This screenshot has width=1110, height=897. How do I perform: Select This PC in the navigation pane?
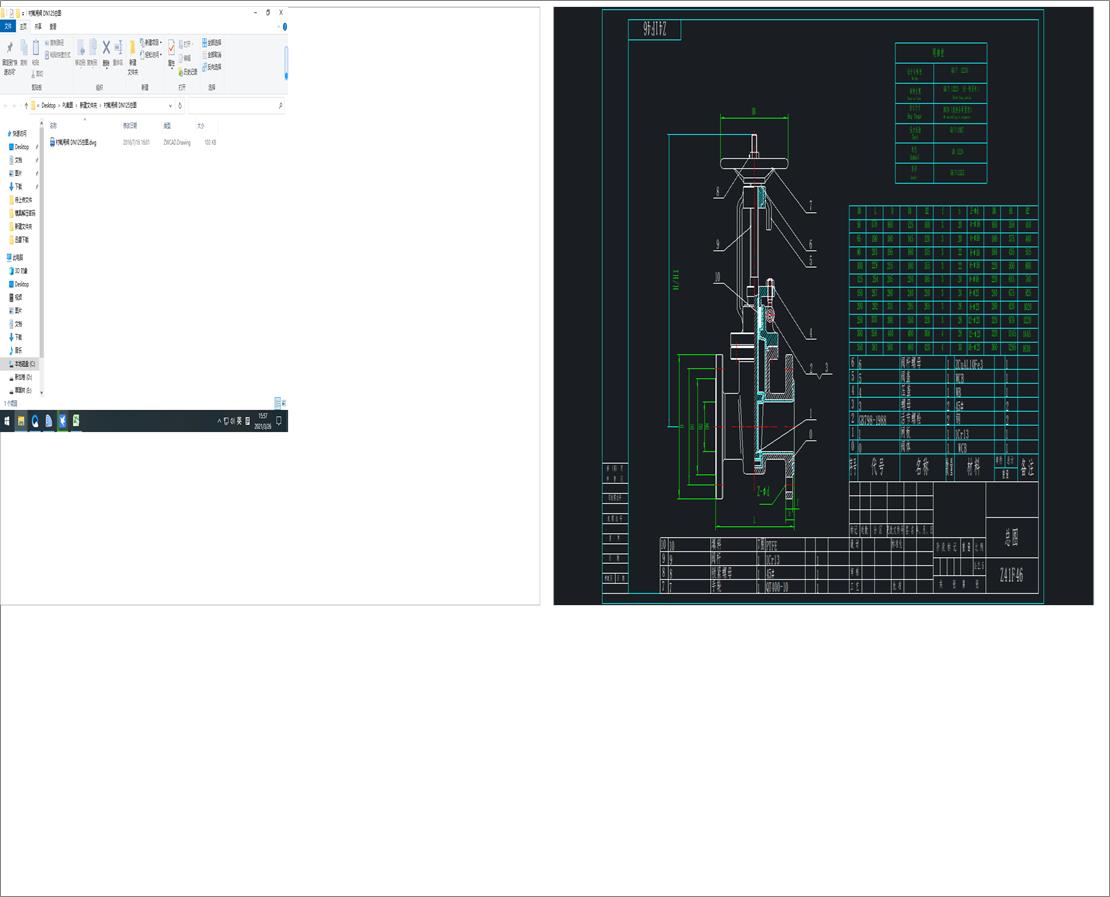point(16,258)
